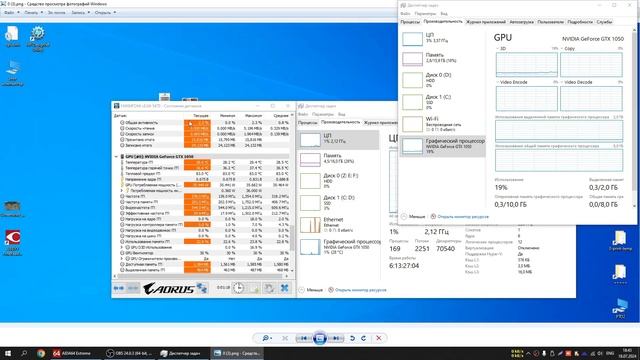Image resolution: width=640 pixels, height=360 pixels.
Task: Open Файл menu in front Task Manager
Action: point(405,14)
